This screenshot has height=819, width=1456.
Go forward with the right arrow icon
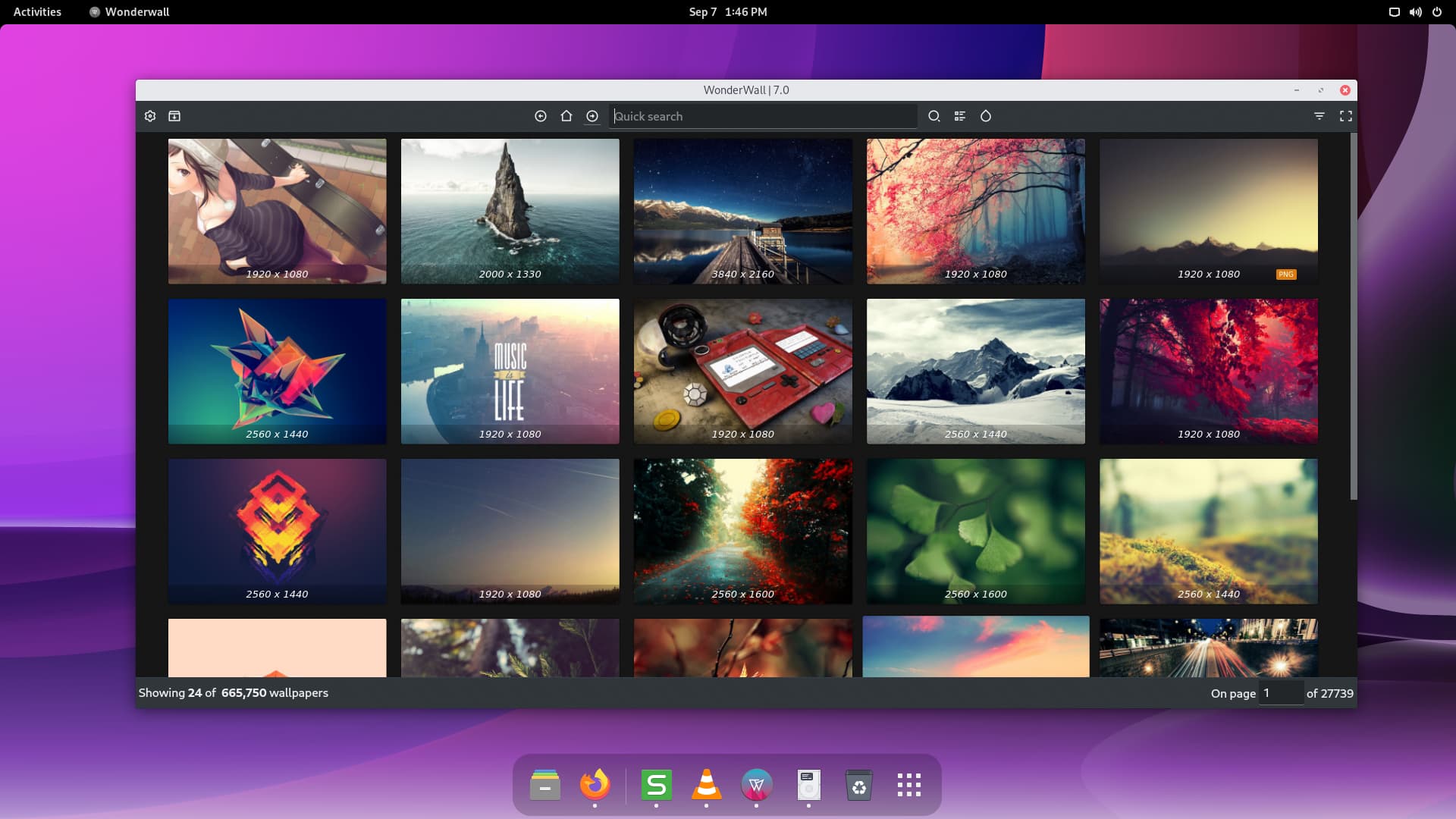pyautogui.click(x=592, y=116)
